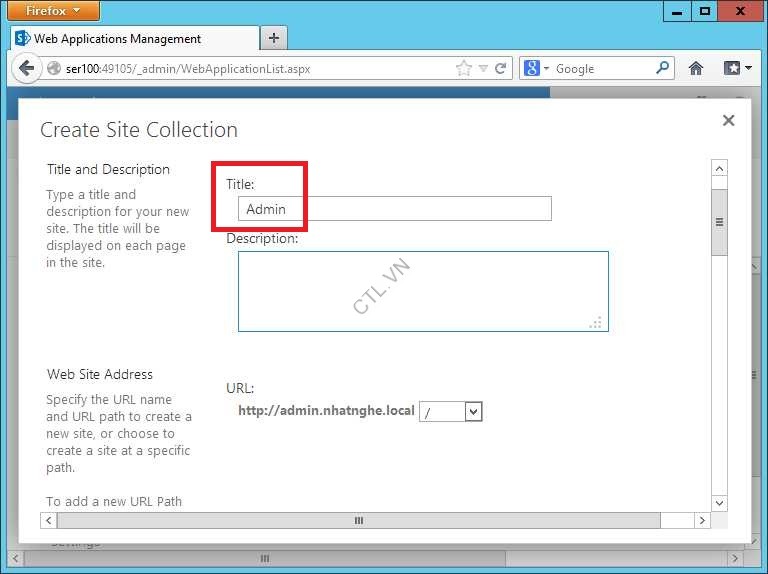Image resolution: width=768 pixels, height=574 pixels.
Task: Click the address bar showing WebApplicationList.aspx
Action: (x=250, y=69)
